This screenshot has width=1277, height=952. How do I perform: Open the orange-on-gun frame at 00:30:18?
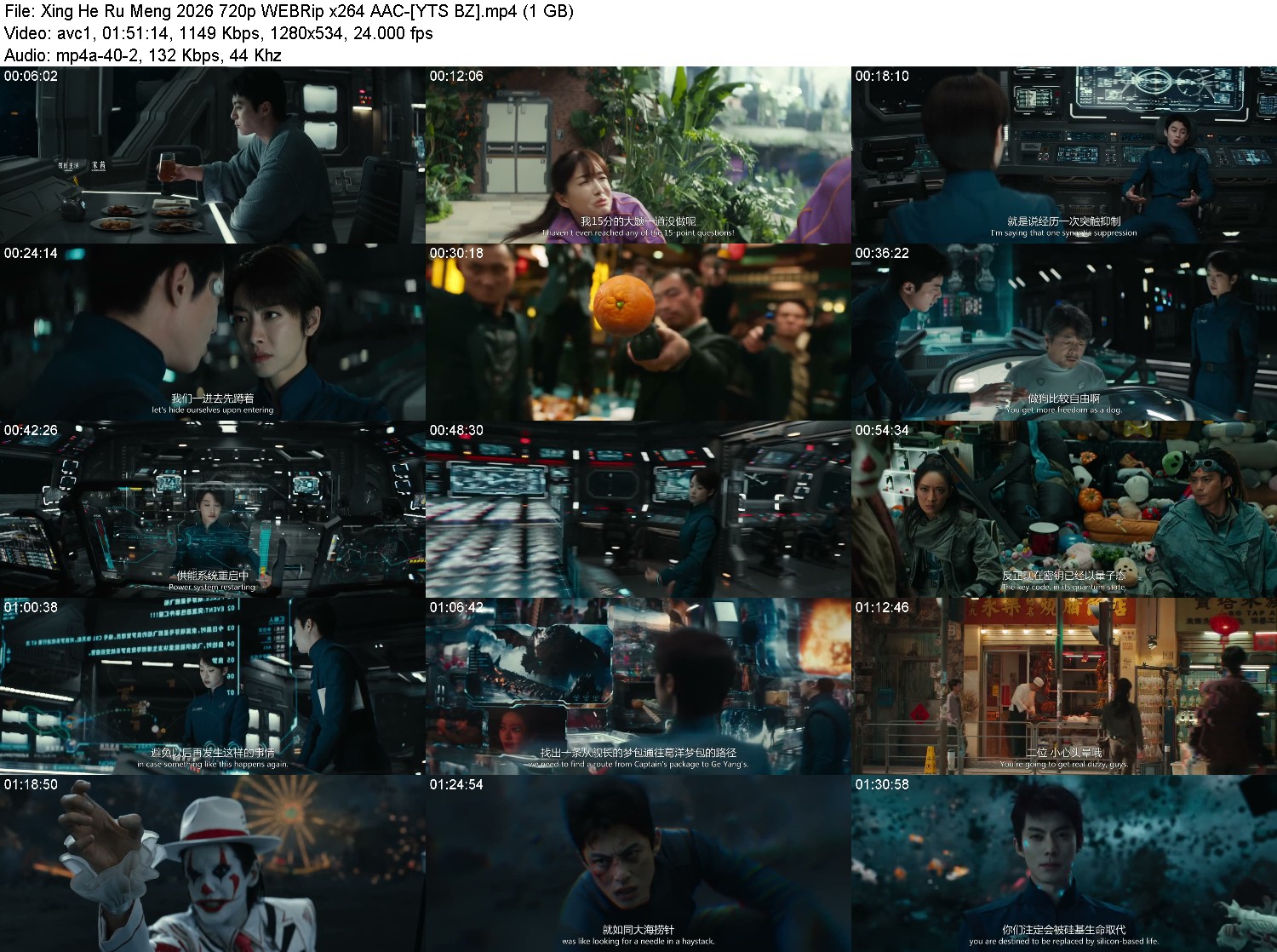638,332
